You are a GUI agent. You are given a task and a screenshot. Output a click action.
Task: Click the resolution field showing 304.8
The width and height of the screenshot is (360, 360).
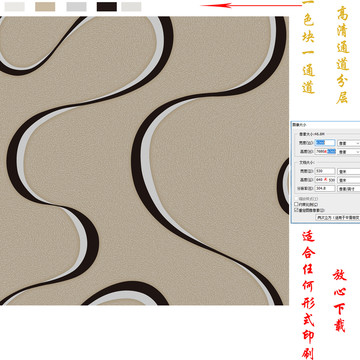tap(325, 188)
